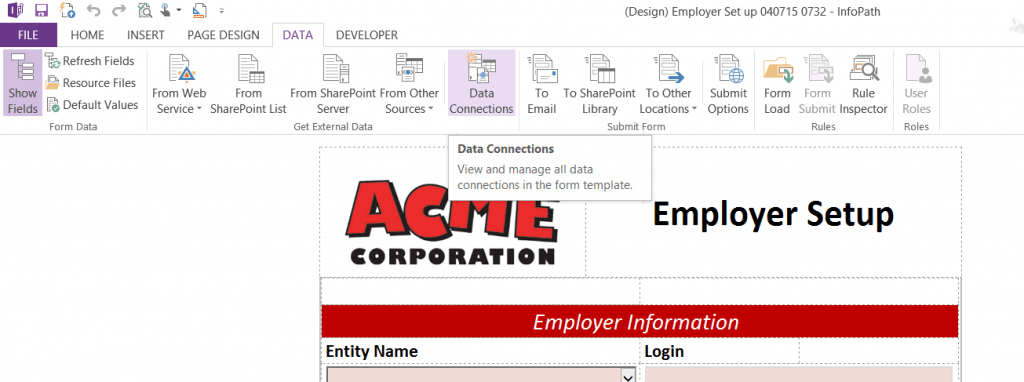The image size is (1024, 382).
Task: Open Resource Files
Action: 91,83
